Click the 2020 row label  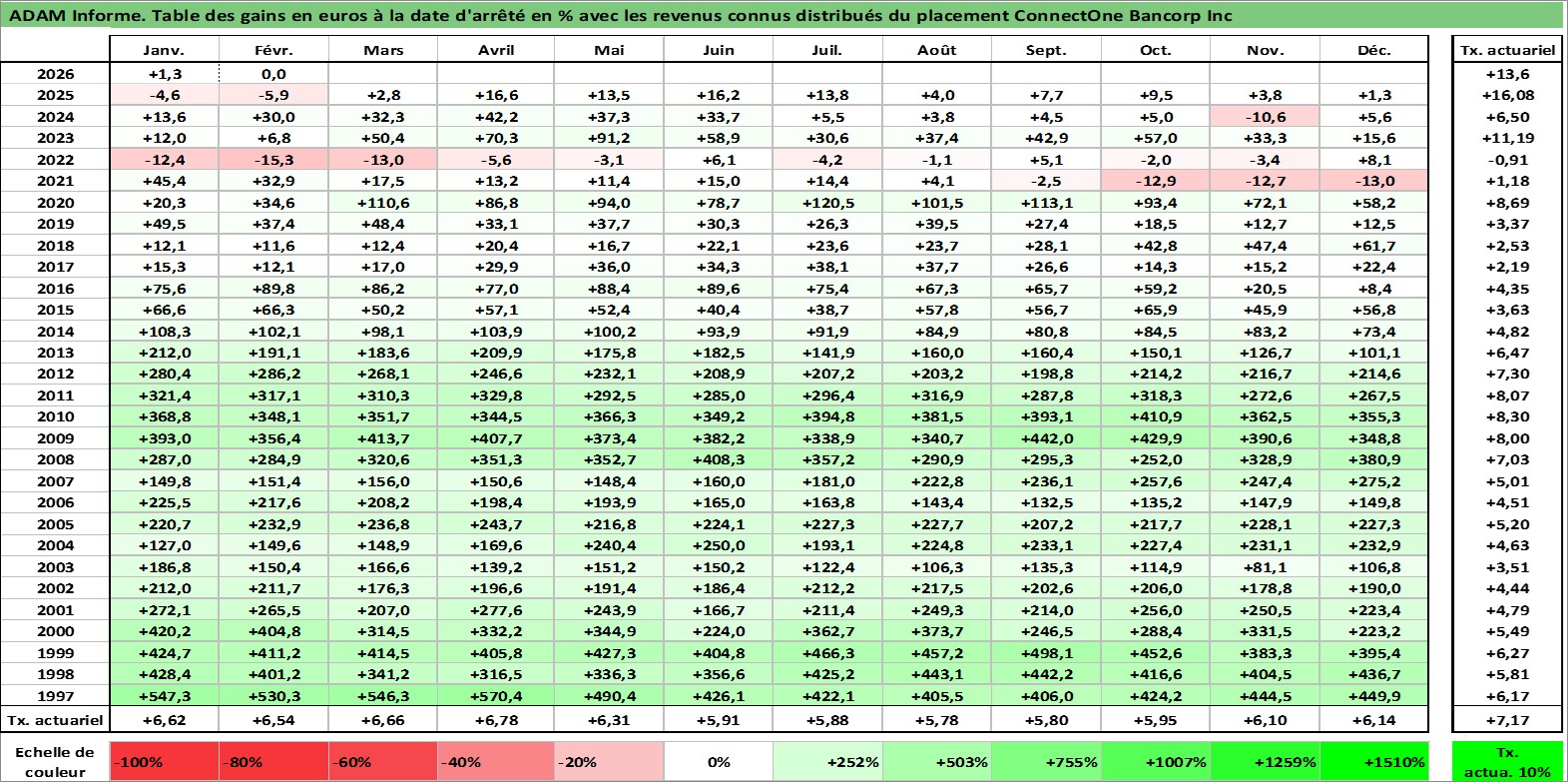click(x=55, y=203)
